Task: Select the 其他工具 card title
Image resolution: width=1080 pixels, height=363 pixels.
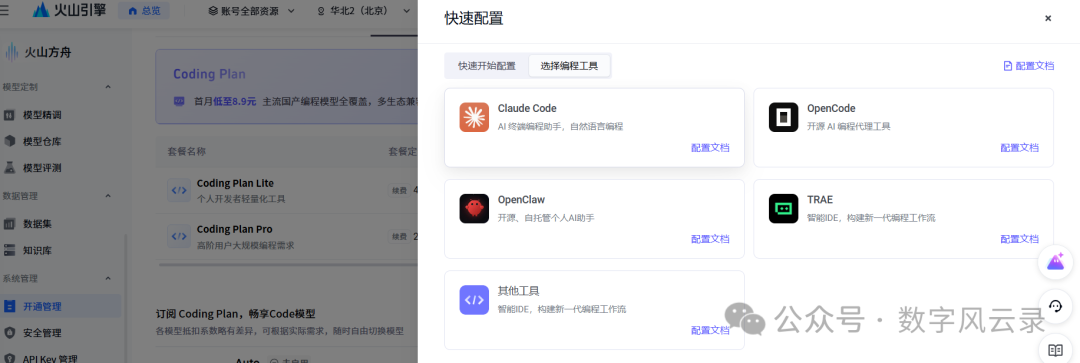Action: 518,291
